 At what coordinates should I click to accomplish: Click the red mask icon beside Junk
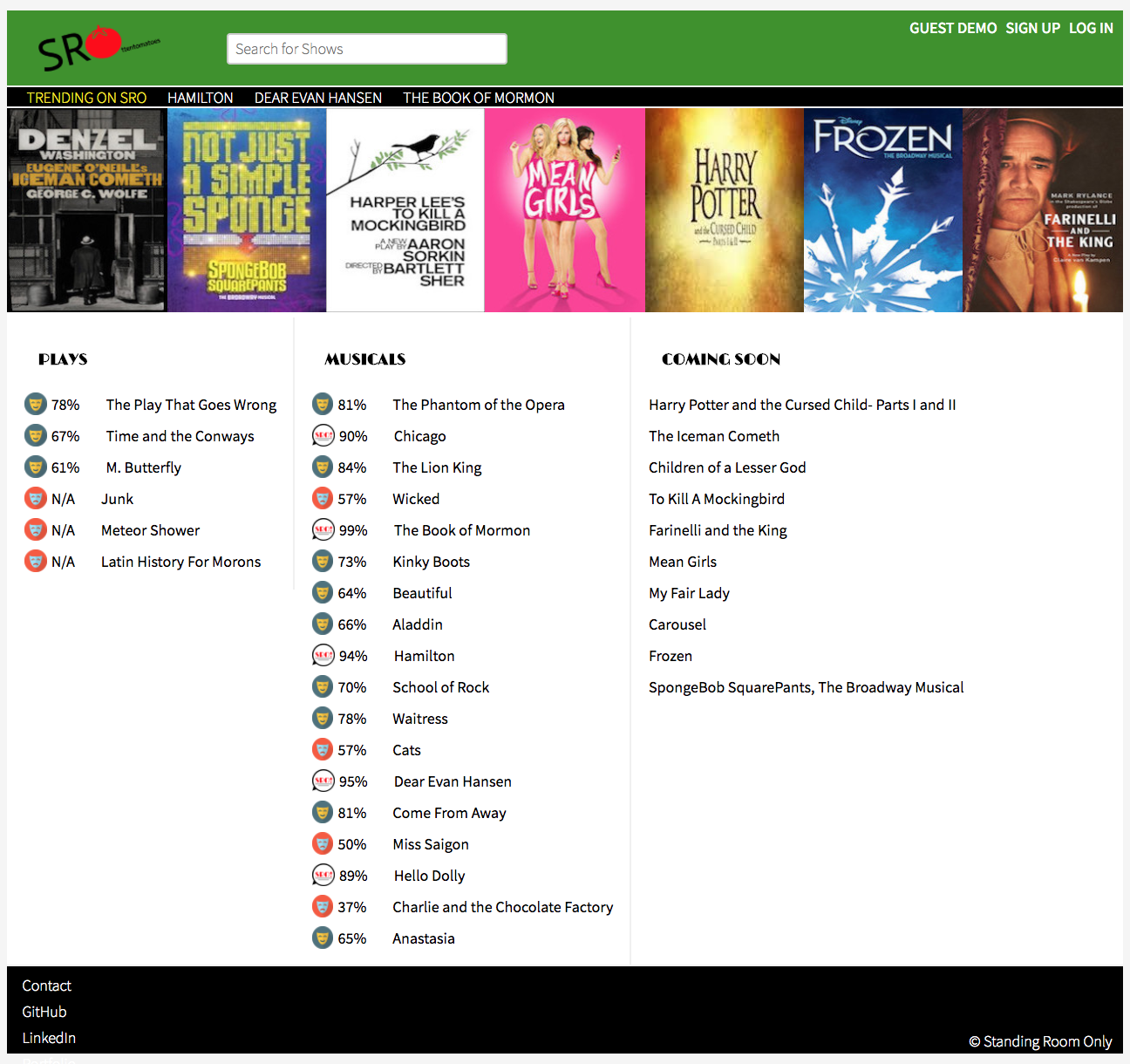35,498
